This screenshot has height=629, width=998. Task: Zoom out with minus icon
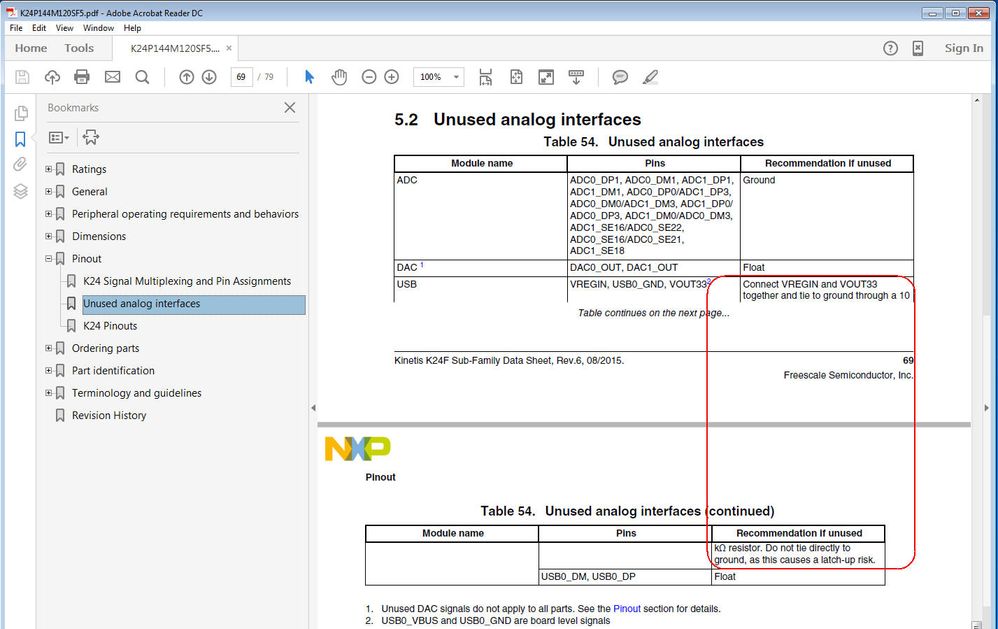(369, 77)
